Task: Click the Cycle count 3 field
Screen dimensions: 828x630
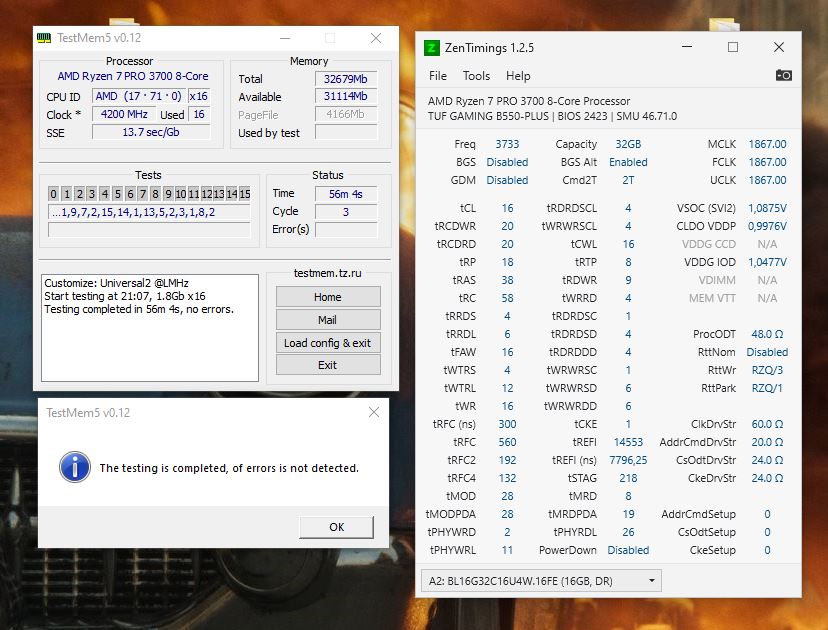Action: (346, 212)
